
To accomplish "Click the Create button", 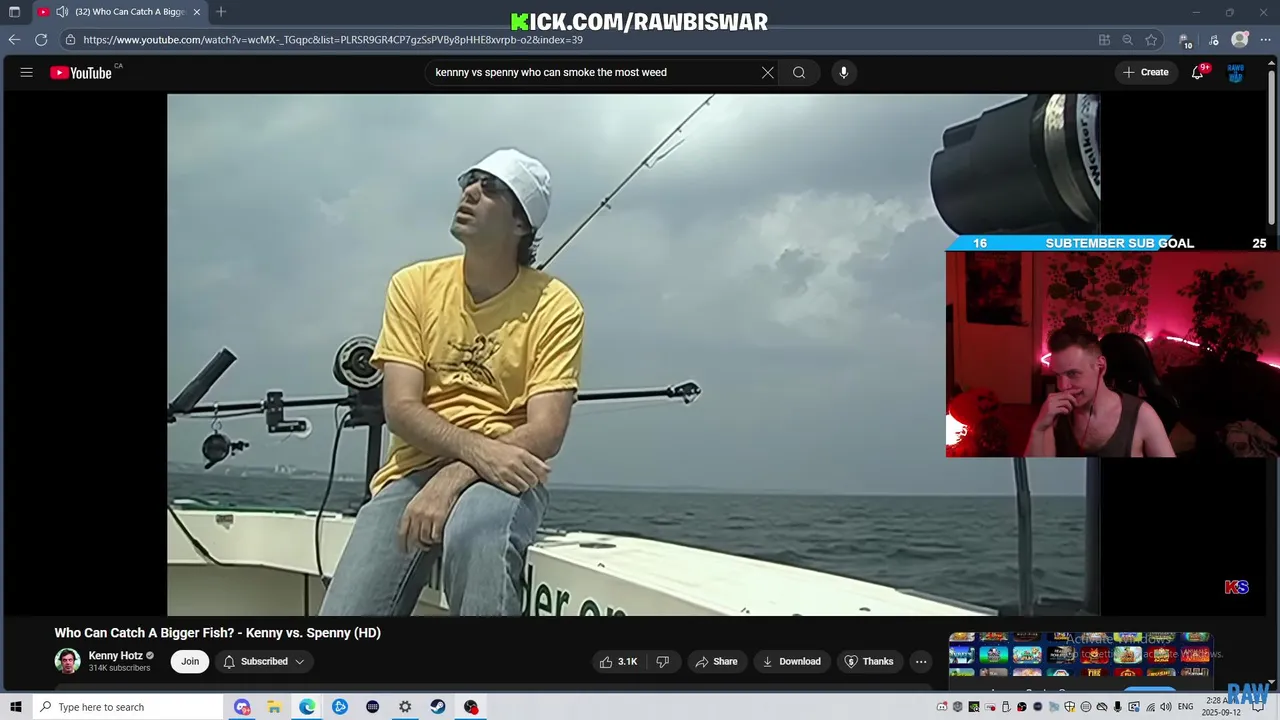I will point(1146,72).
